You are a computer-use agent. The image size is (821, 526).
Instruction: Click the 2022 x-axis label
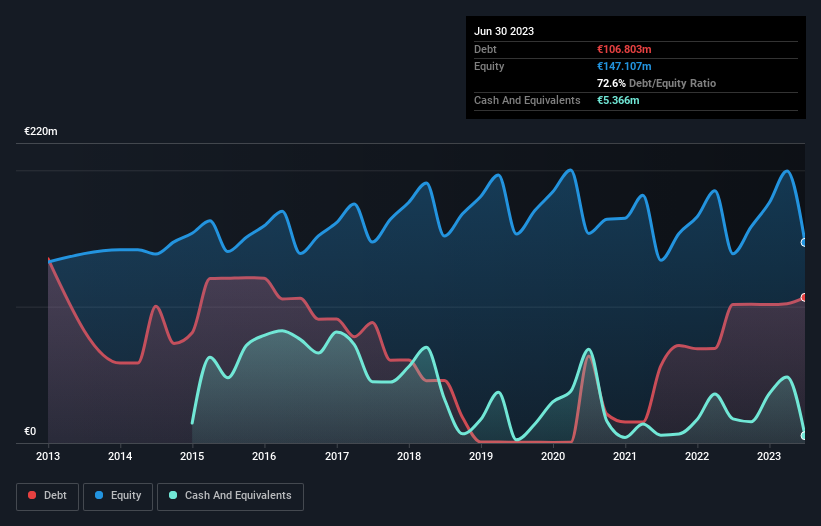(697, 456)
